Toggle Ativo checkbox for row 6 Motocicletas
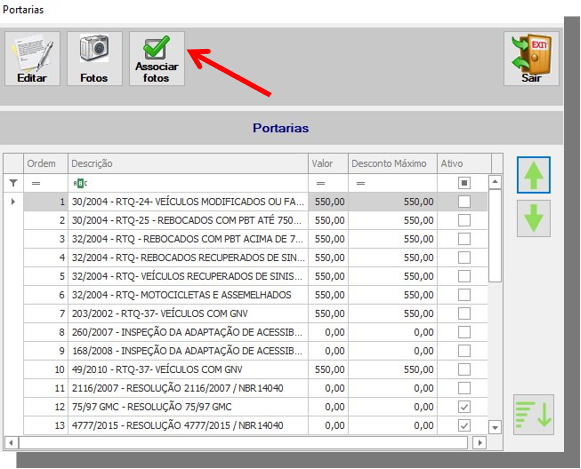Viewport: 581px width, 469px height. tap(464, 295)
